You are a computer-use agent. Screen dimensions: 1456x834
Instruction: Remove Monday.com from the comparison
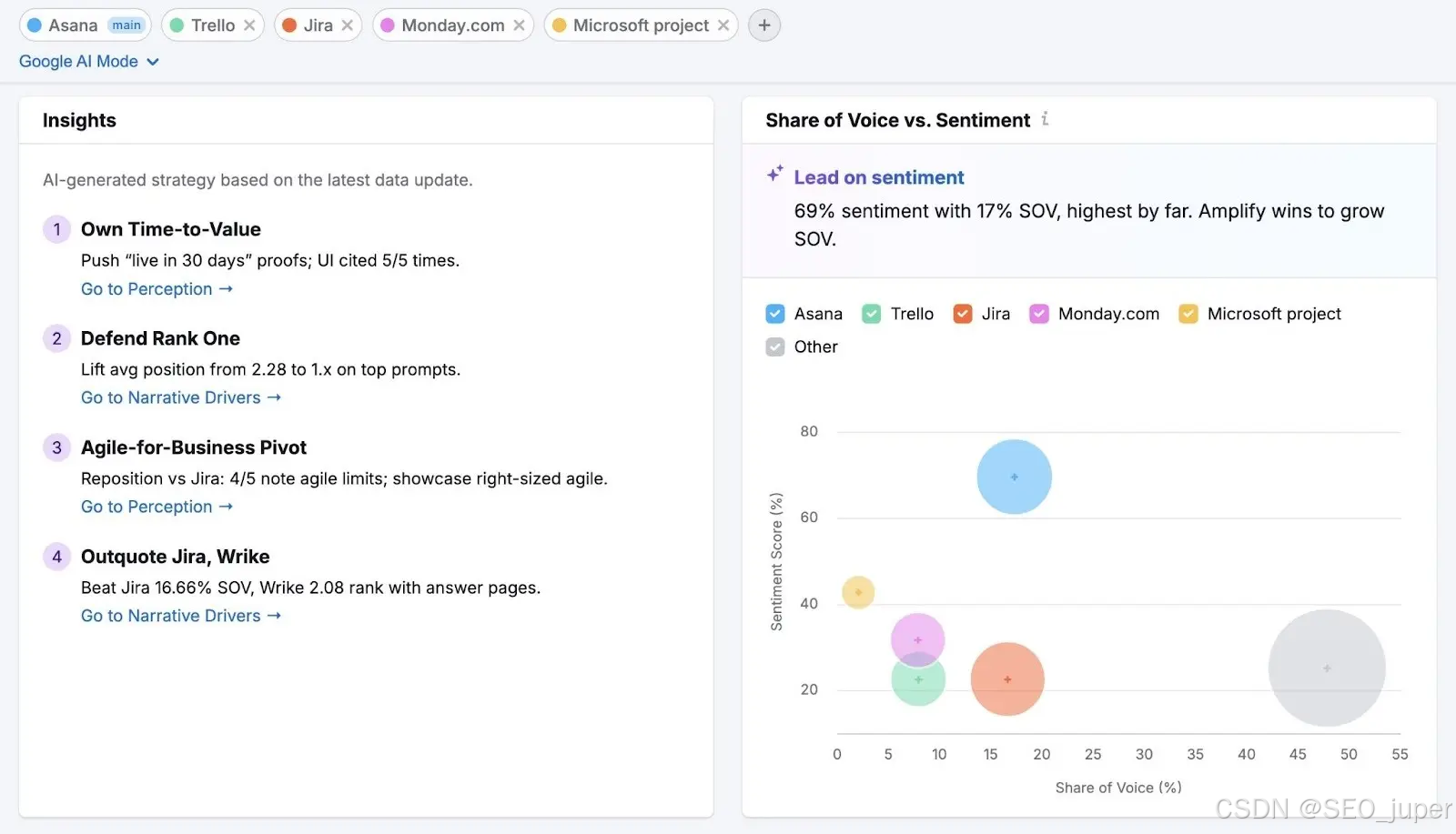[x=519, y=25]
